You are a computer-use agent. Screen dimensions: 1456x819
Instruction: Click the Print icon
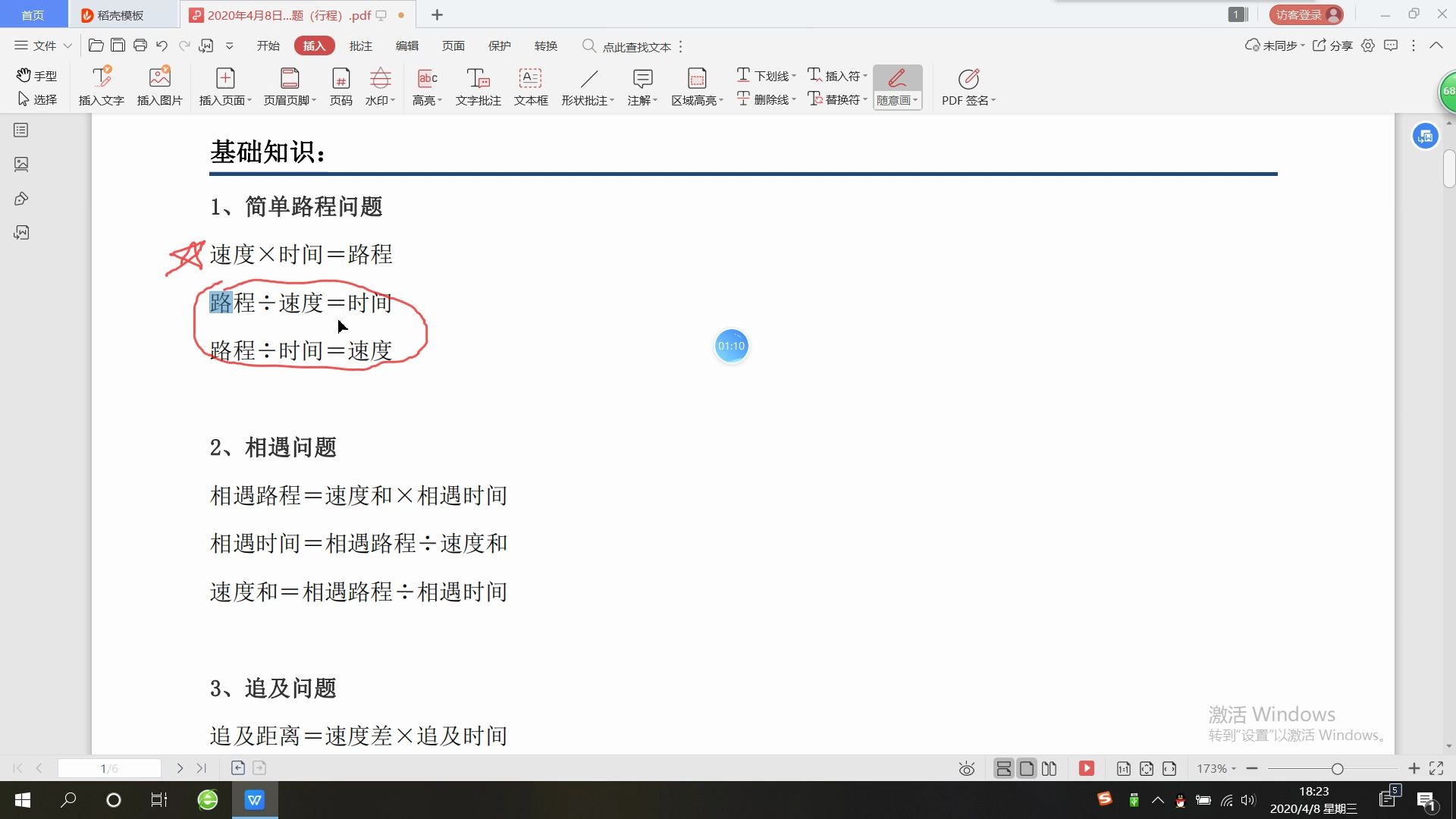pos(140,45)
